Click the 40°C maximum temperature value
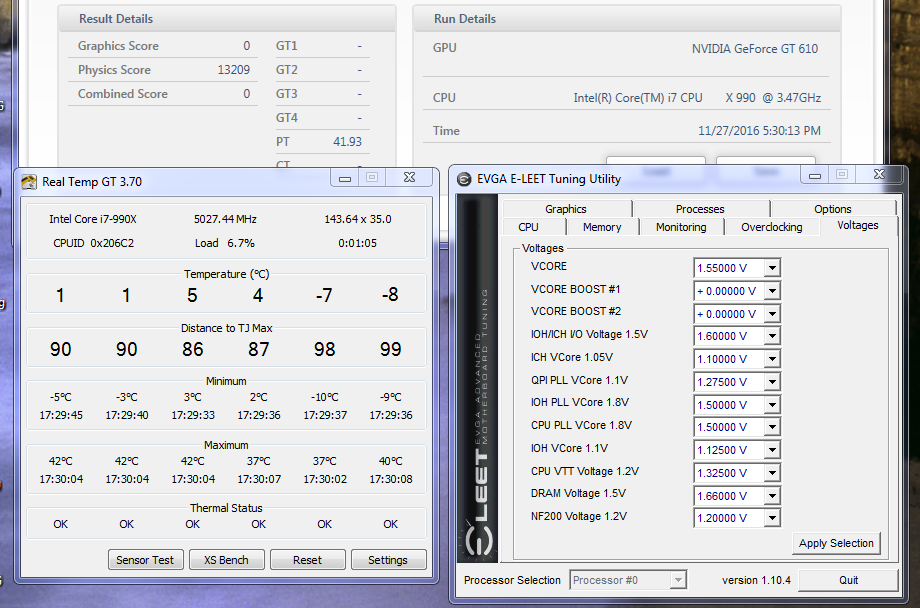Image resolution: width=920 pixels, height=608 pixels. click(x=391, y=461)
